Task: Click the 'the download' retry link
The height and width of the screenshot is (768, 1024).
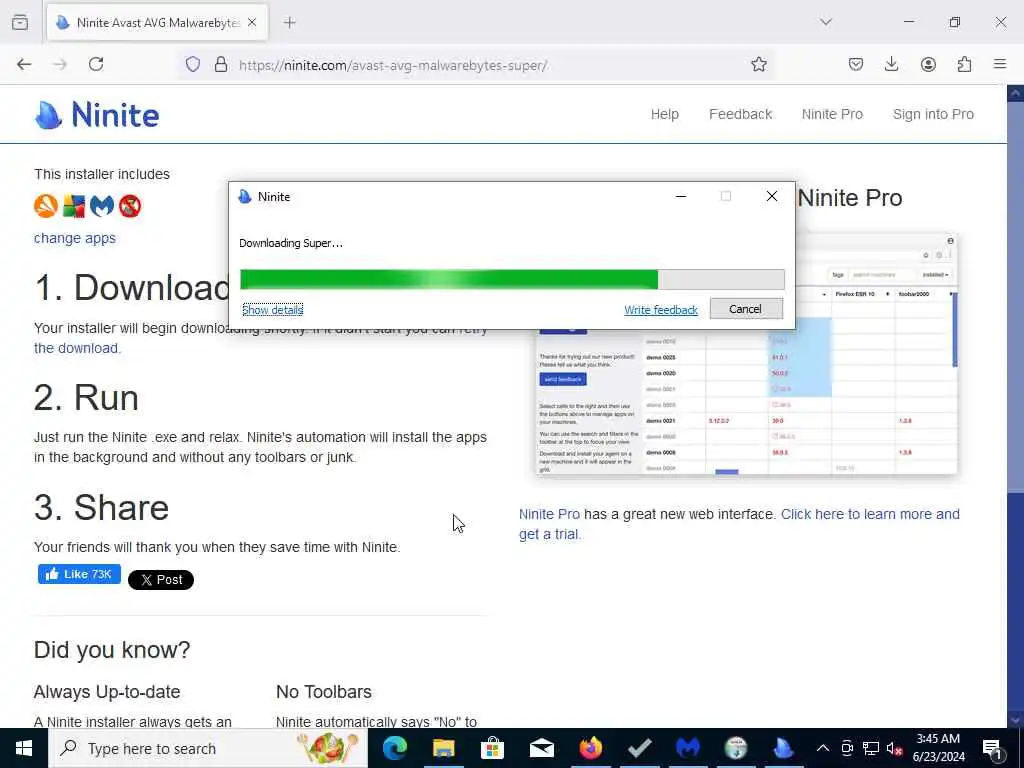Action: (x=77, y=348)
